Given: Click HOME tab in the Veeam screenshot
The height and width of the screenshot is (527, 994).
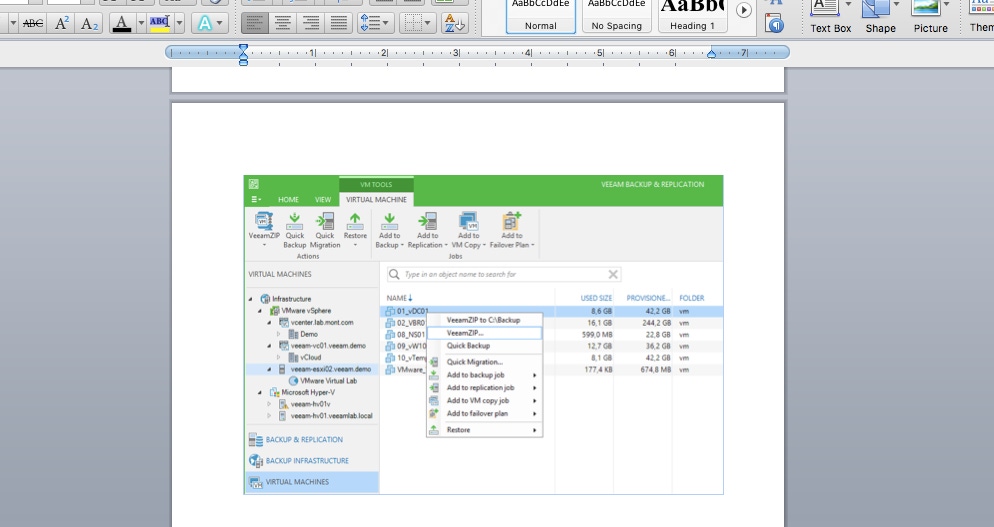Looking at the screenshot, I should point(288,199).
